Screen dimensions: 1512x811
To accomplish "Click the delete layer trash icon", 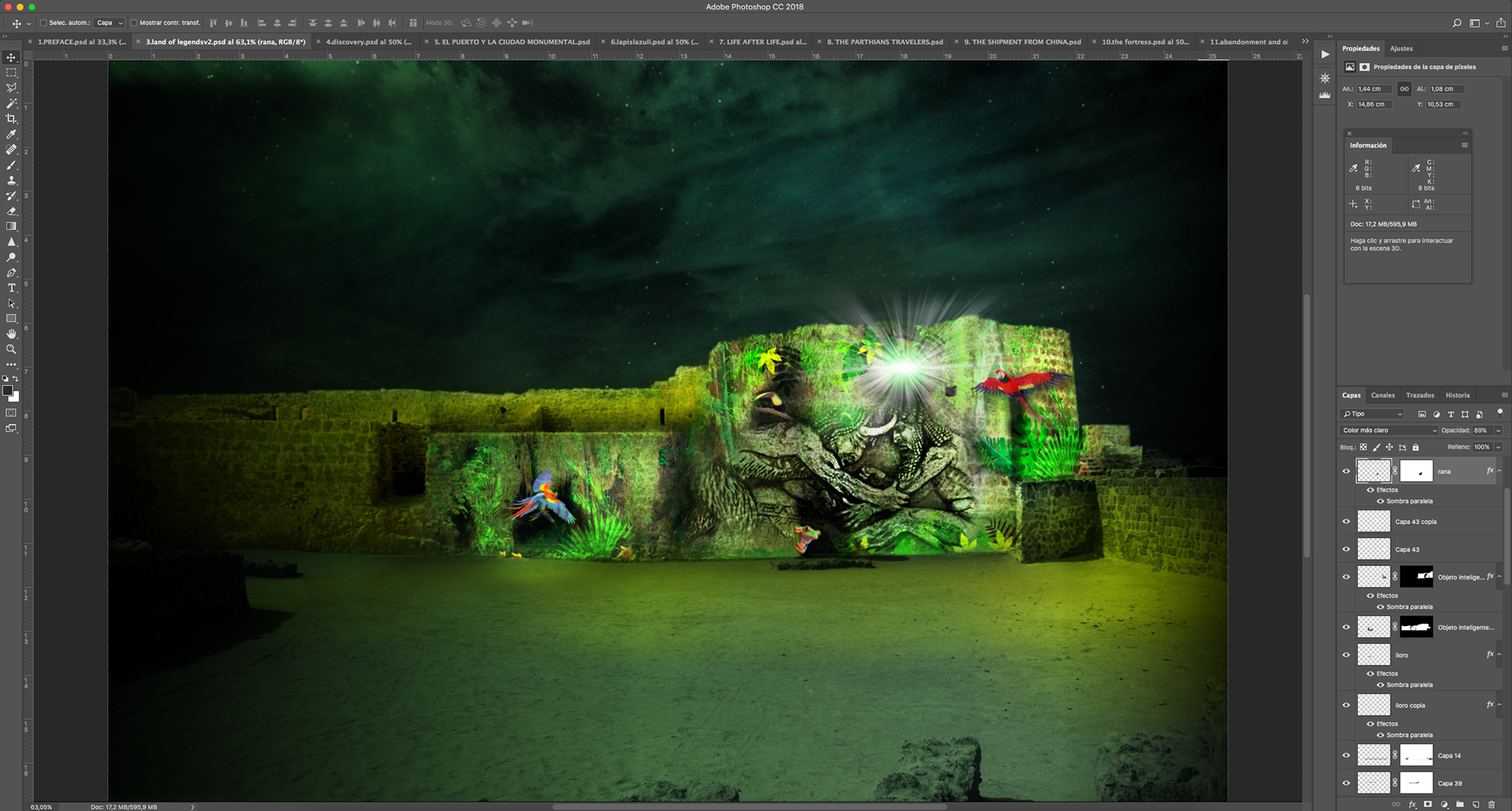I will pyautogui.click(x=1492, y=804).
